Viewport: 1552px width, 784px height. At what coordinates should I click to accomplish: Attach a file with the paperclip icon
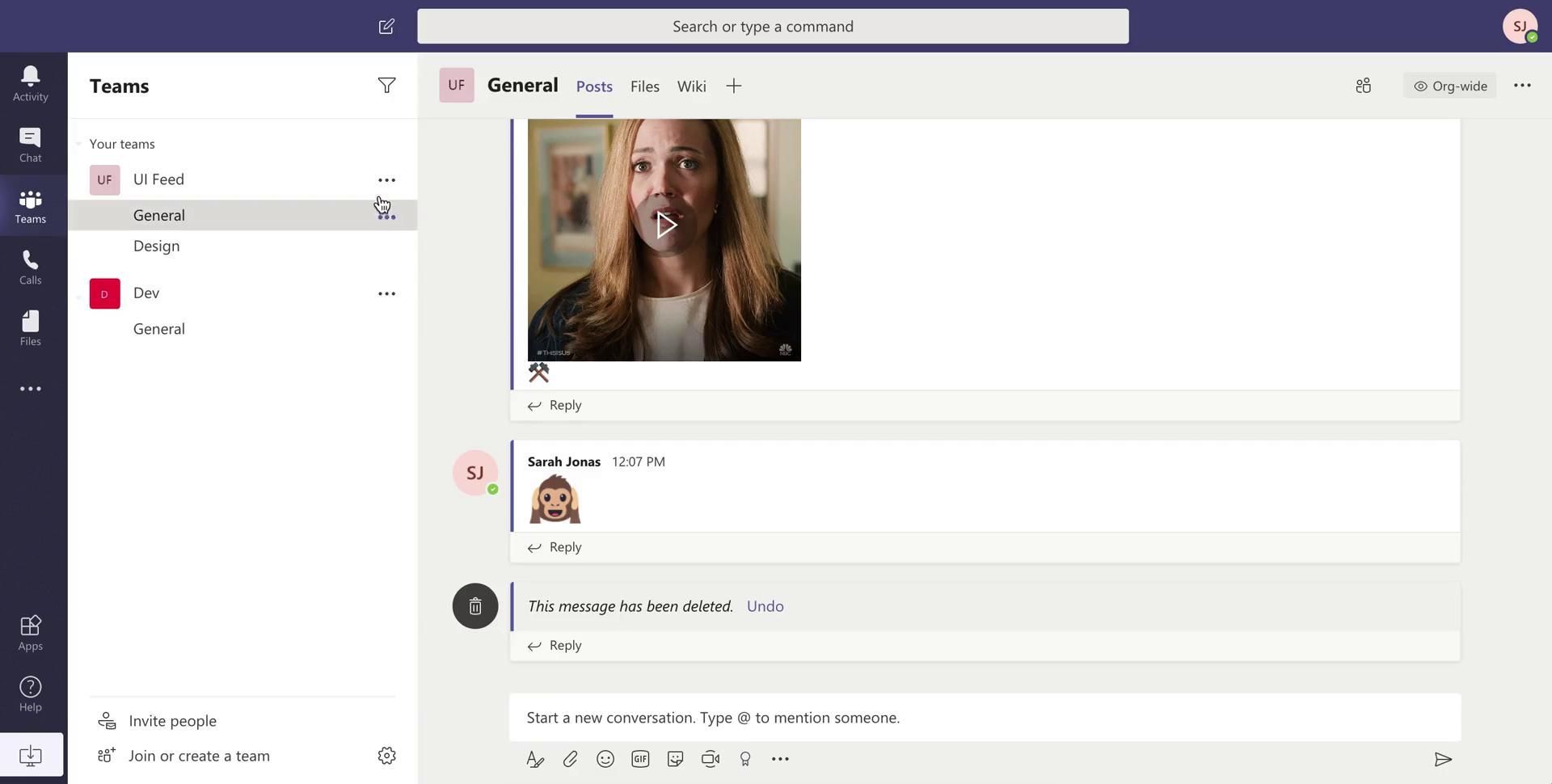click(570, 759)
